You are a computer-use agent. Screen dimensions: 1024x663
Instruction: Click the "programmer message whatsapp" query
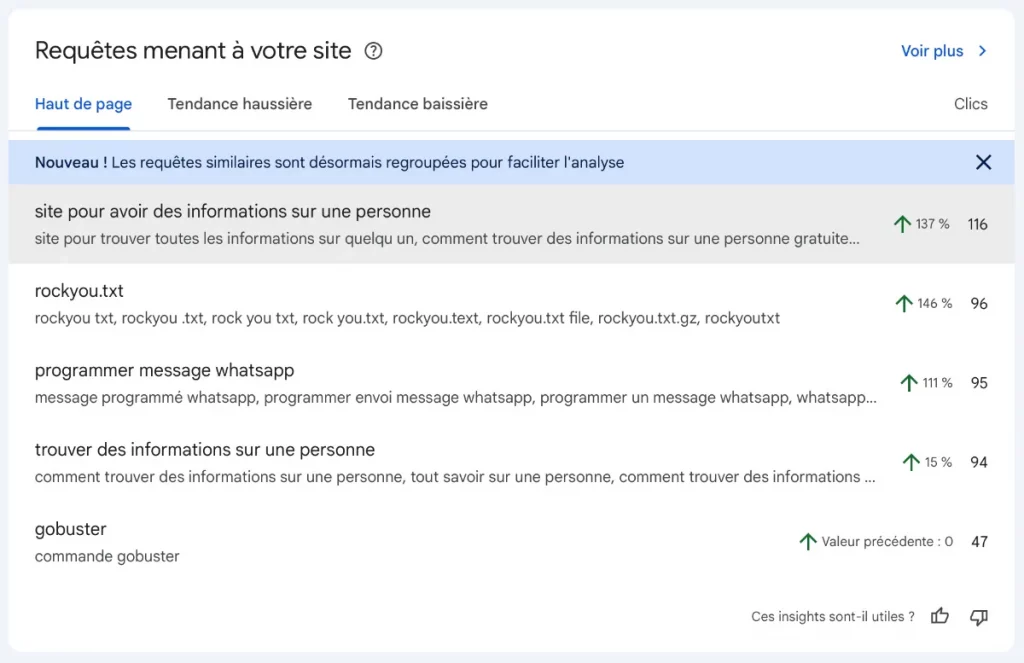coord(164,370)
